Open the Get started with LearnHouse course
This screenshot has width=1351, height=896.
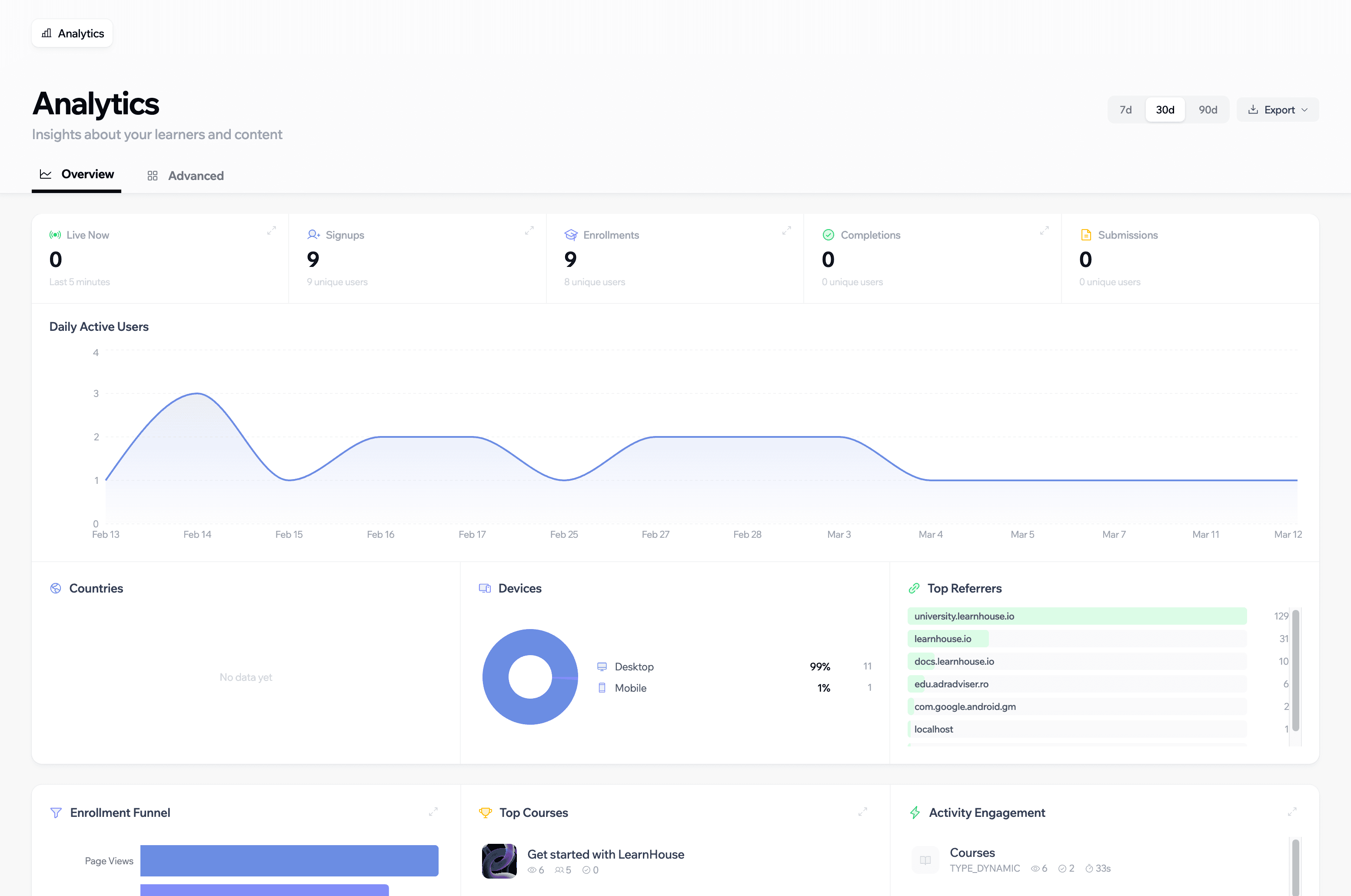[x=606, y=854]
